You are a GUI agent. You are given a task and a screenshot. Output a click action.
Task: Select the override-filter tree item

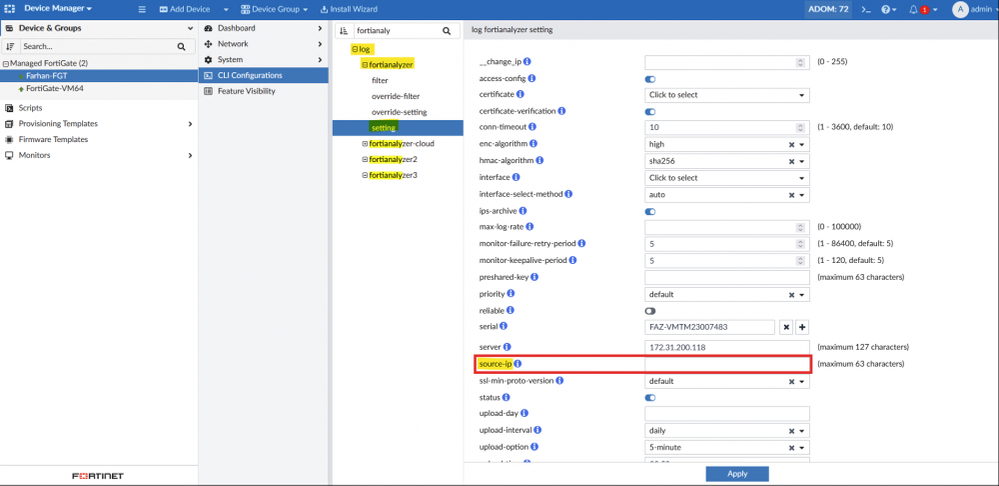tap(395, 96)
